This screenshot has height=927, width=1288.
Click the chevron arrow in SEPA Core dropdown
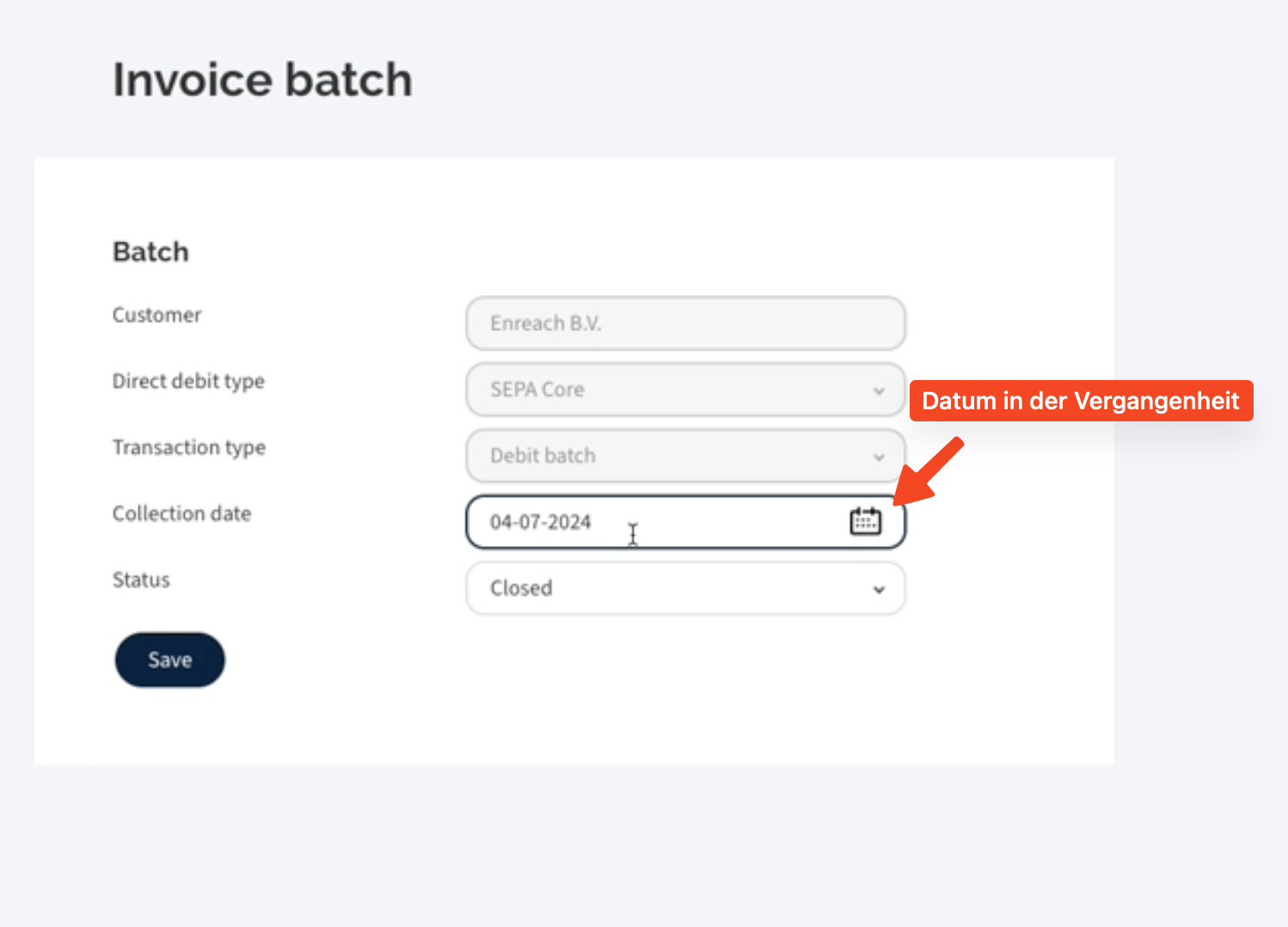879,390
